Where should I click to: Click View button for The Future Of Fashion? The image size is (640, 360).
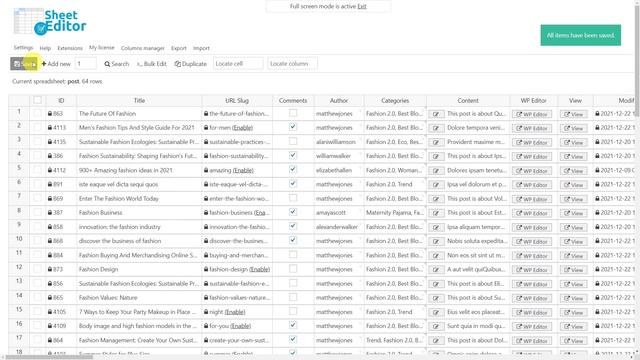[573, 114]
